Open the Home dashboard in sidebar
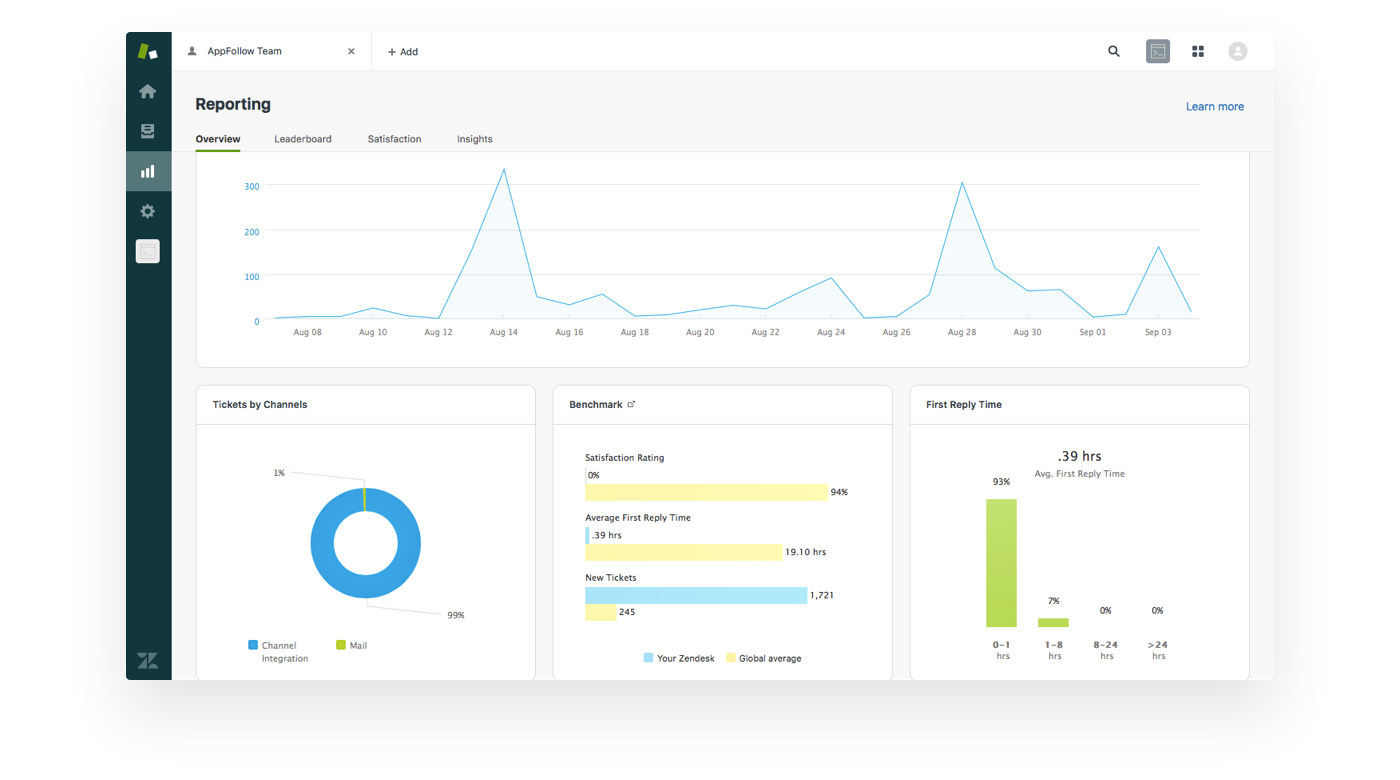The width and height of the screenshot is (1400, 780). pos(148,92)
